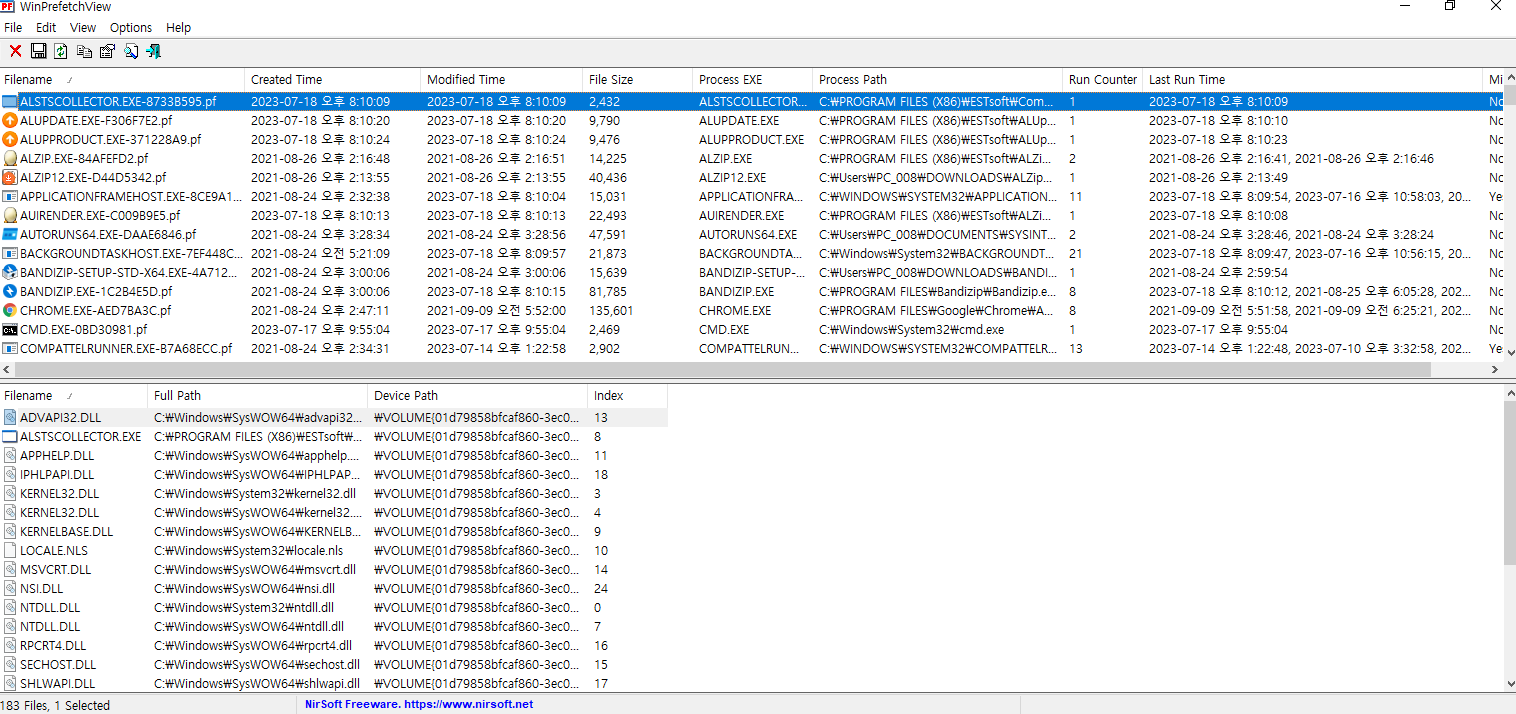Click the KERNEL32.DLL row with System32 path

coord(334,494)
